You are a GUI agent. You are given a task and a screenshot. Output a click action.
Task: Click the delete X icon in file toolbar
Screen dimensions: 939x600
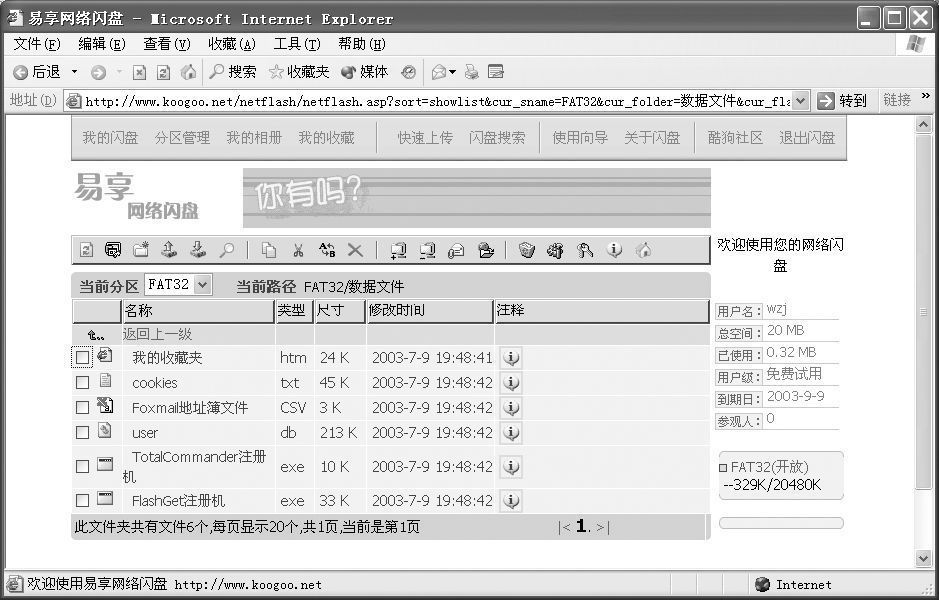[x=355, y=250]
